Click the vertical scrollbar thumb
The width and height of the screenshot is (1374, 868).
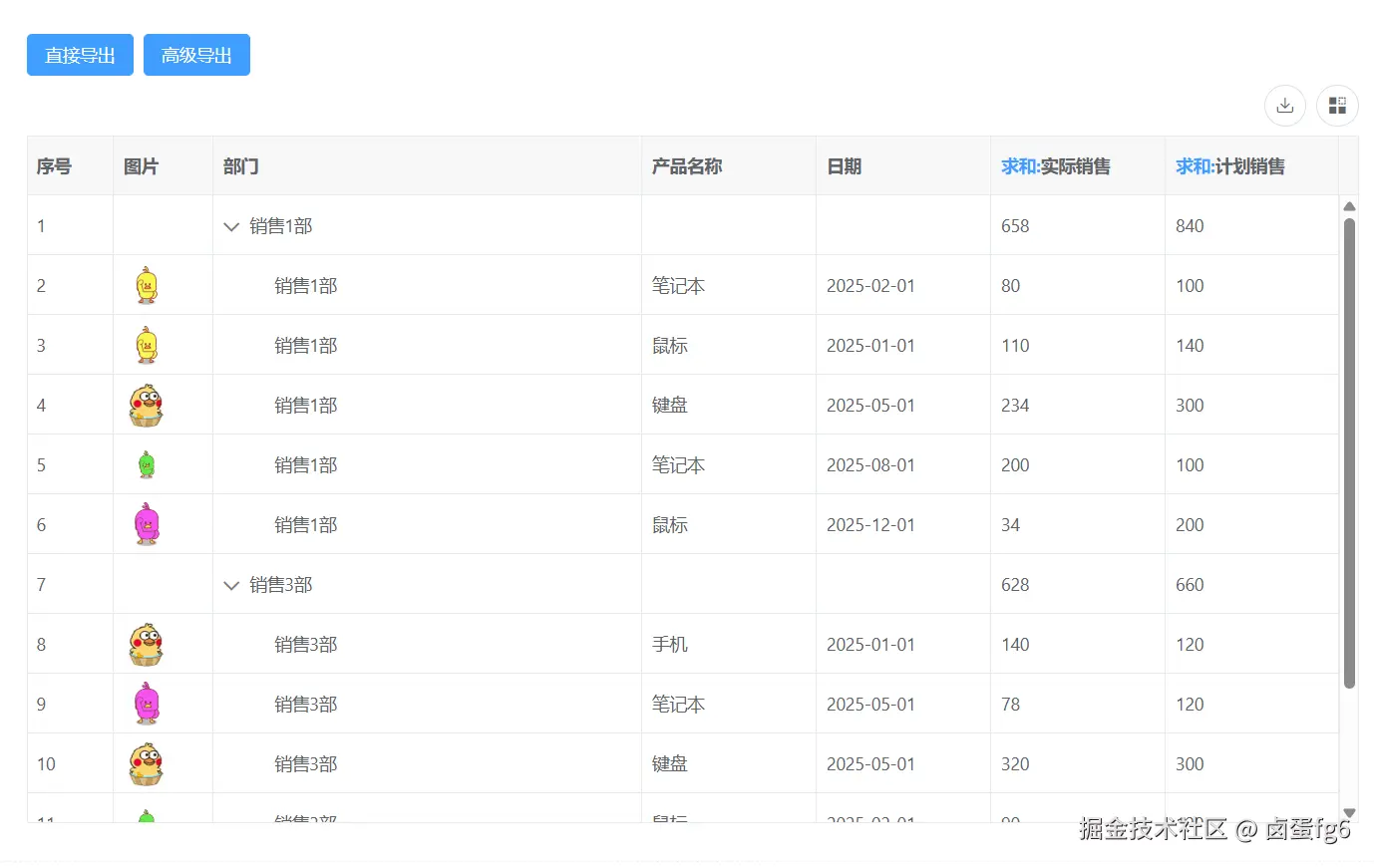(x=1349, y=453)
